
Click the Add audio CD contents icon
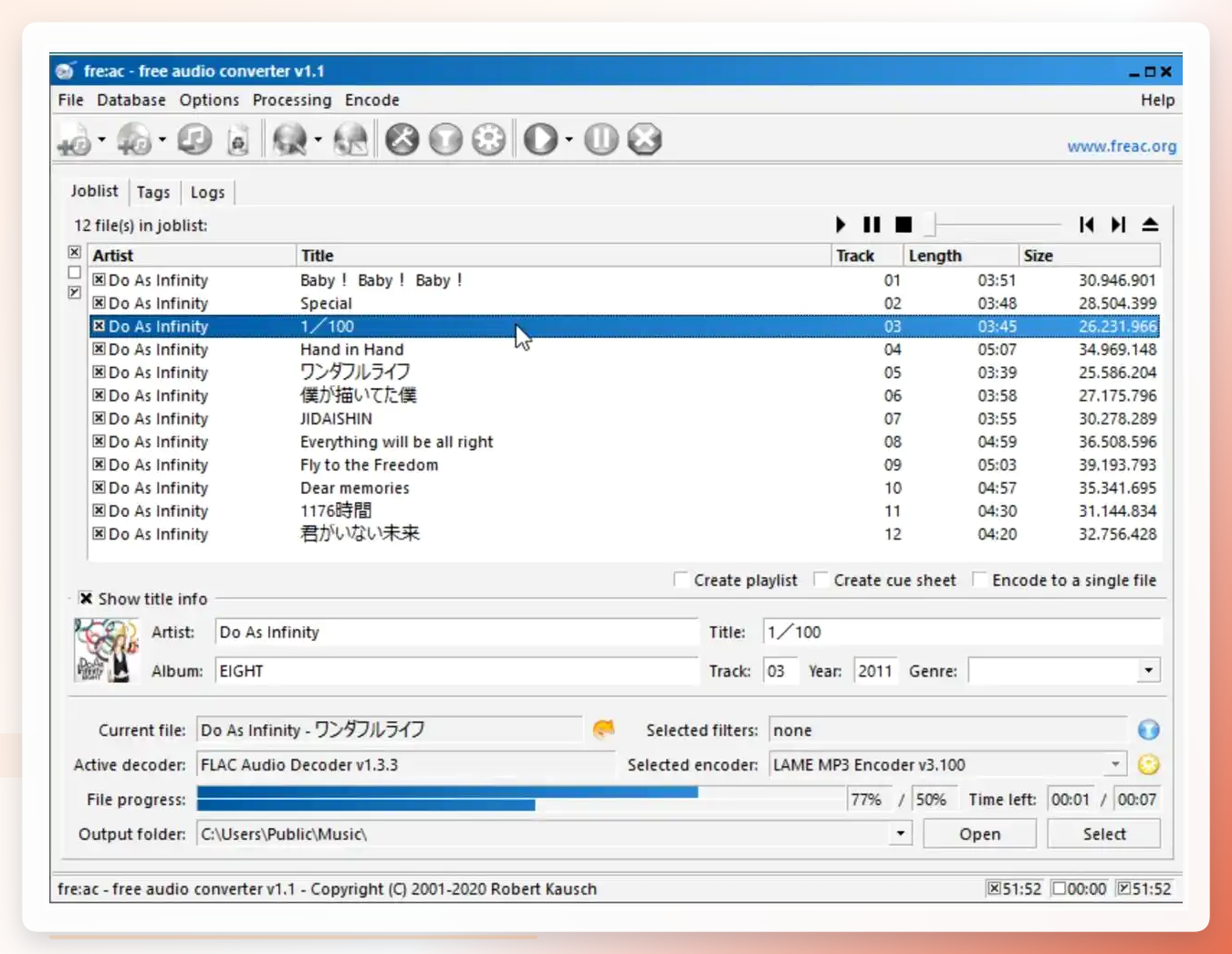point(134,140)
